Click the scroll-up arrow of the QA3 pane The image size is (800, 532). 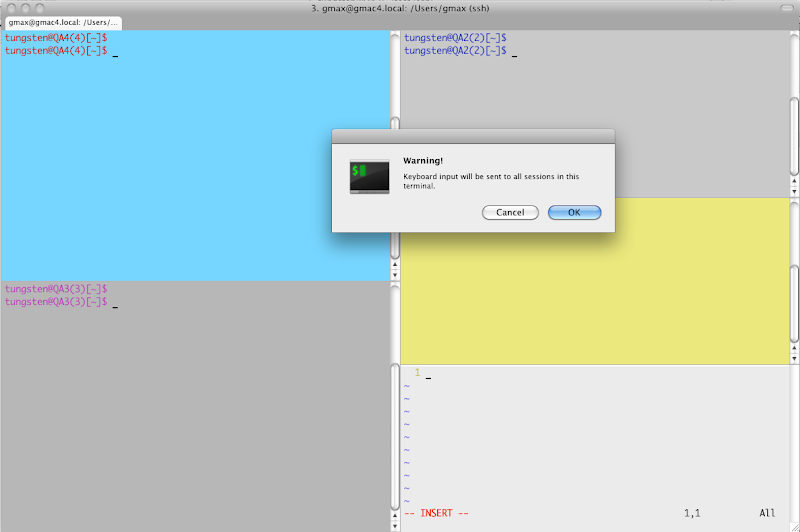(395, 516)
